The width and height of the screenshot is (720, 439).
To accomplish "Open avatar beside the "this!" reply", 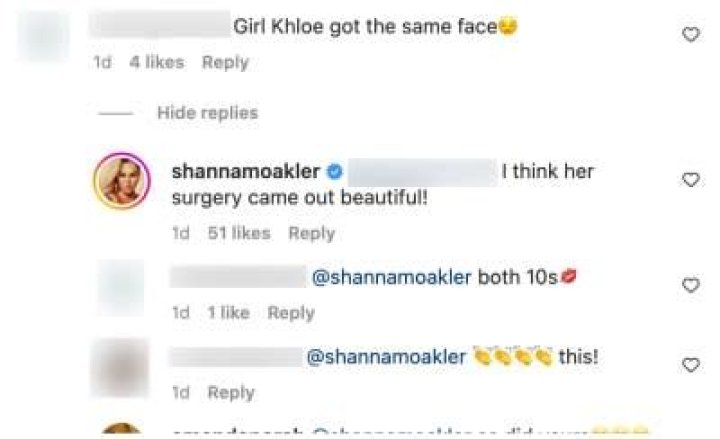I will point(120,367).
